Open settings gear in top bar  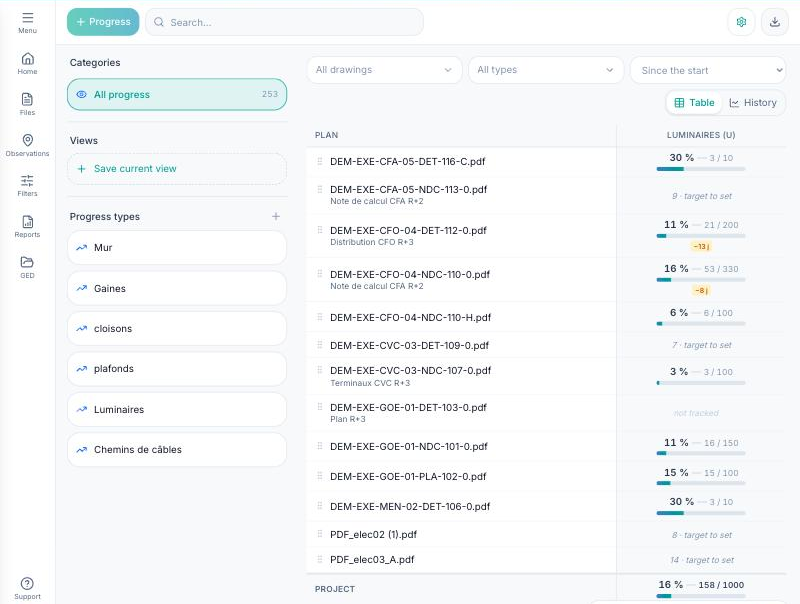(x=741, y=22)
